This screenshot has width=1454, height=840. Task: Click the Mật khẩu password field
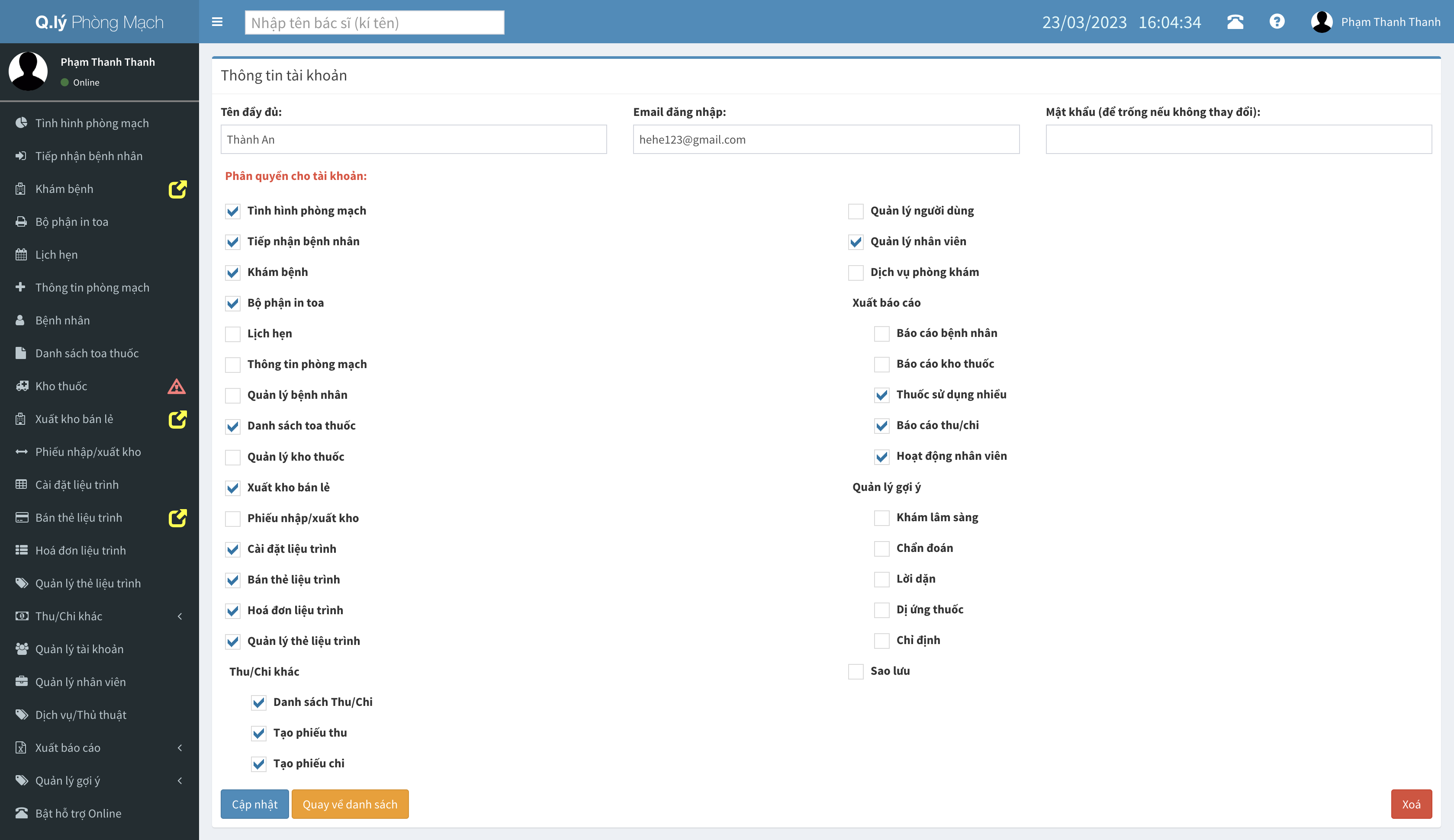tap(1239, 140)
